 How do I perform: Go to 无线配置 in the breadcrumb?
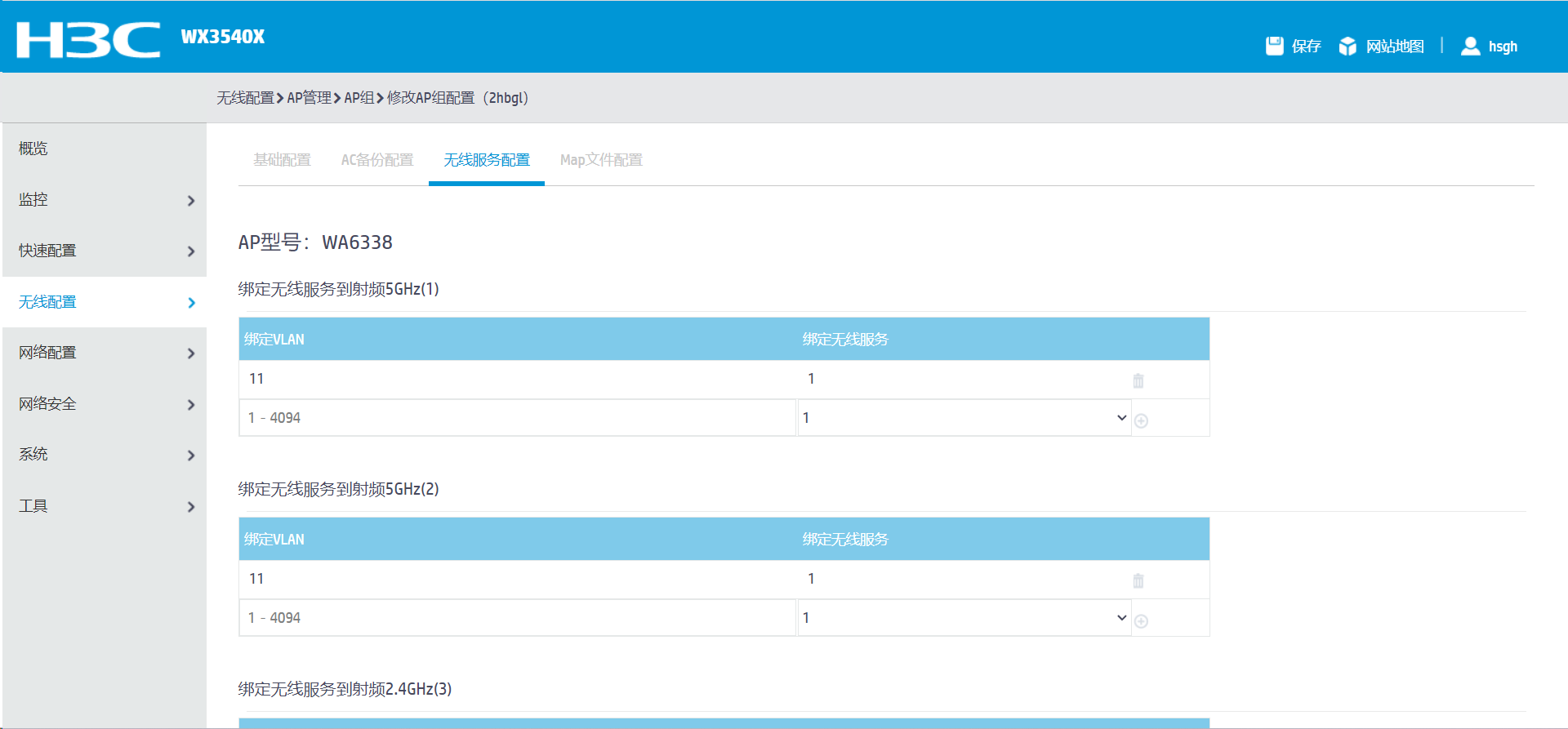point(245,98)
